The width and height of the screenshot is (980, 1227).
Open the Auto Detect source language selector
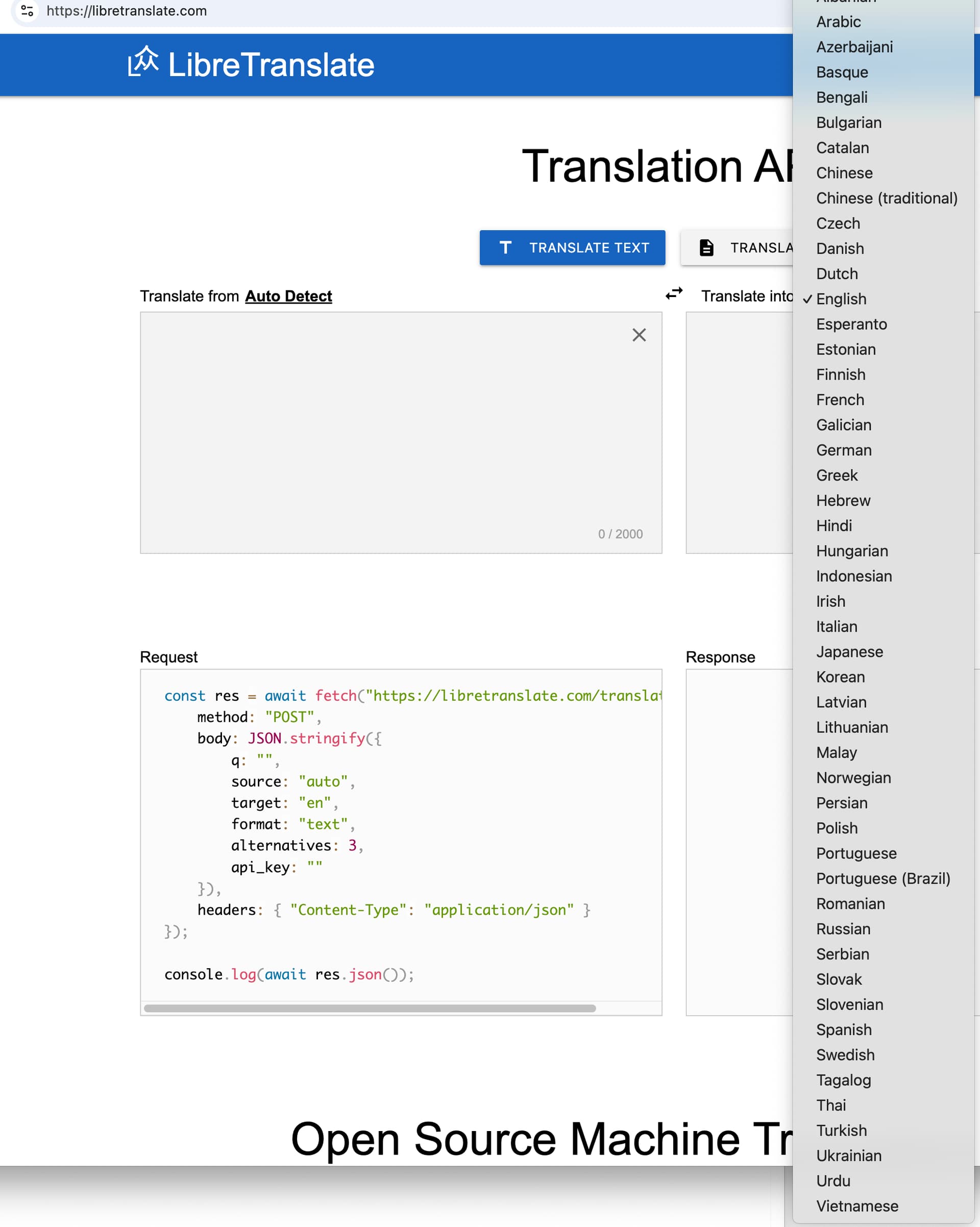[x=288, y=296]
